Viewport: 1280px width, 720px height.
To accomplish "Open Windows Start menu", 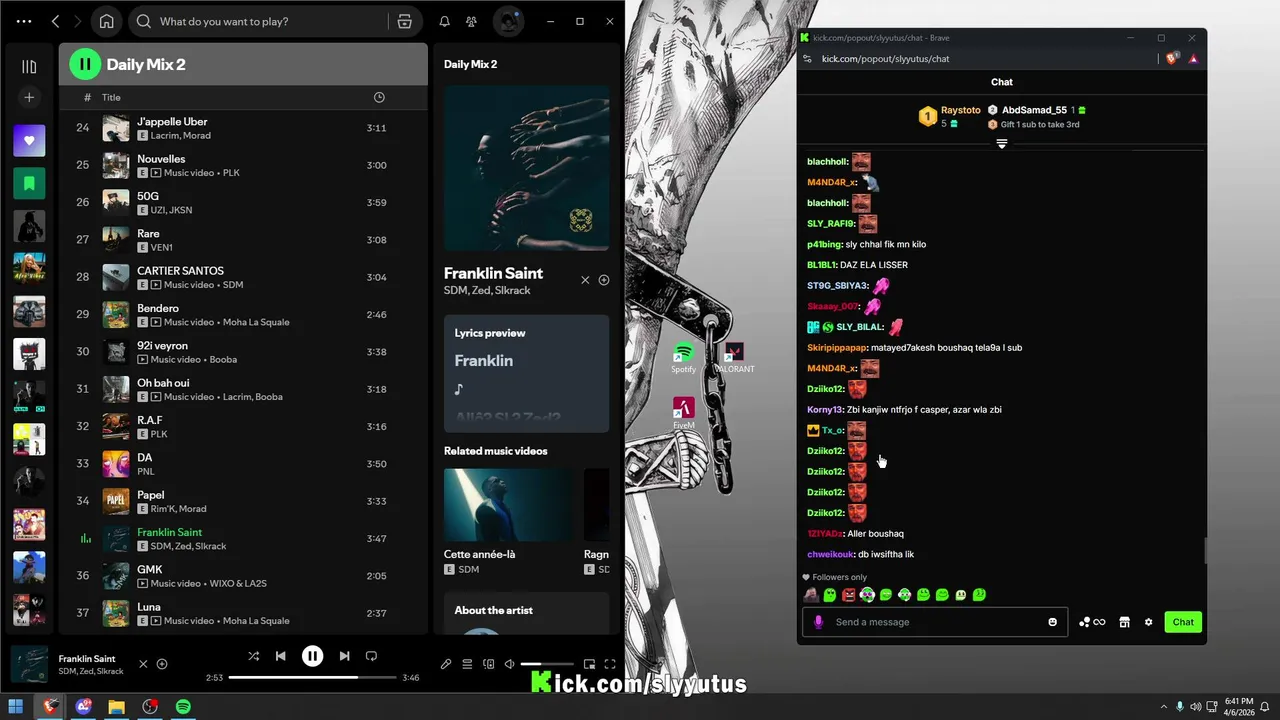I will coord(16,707).
